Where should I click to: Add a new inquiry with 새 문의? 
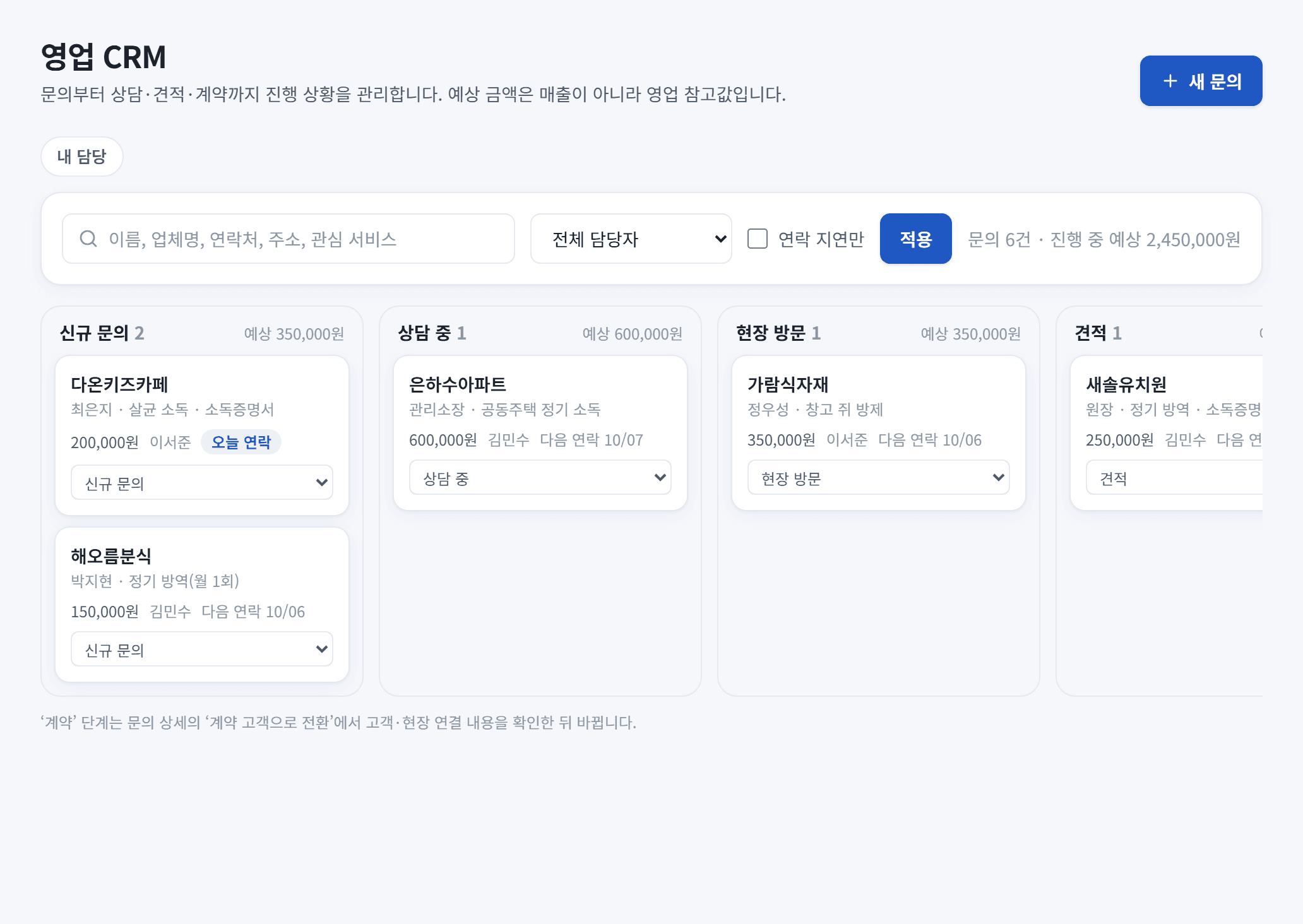(x=1201, y=81)
